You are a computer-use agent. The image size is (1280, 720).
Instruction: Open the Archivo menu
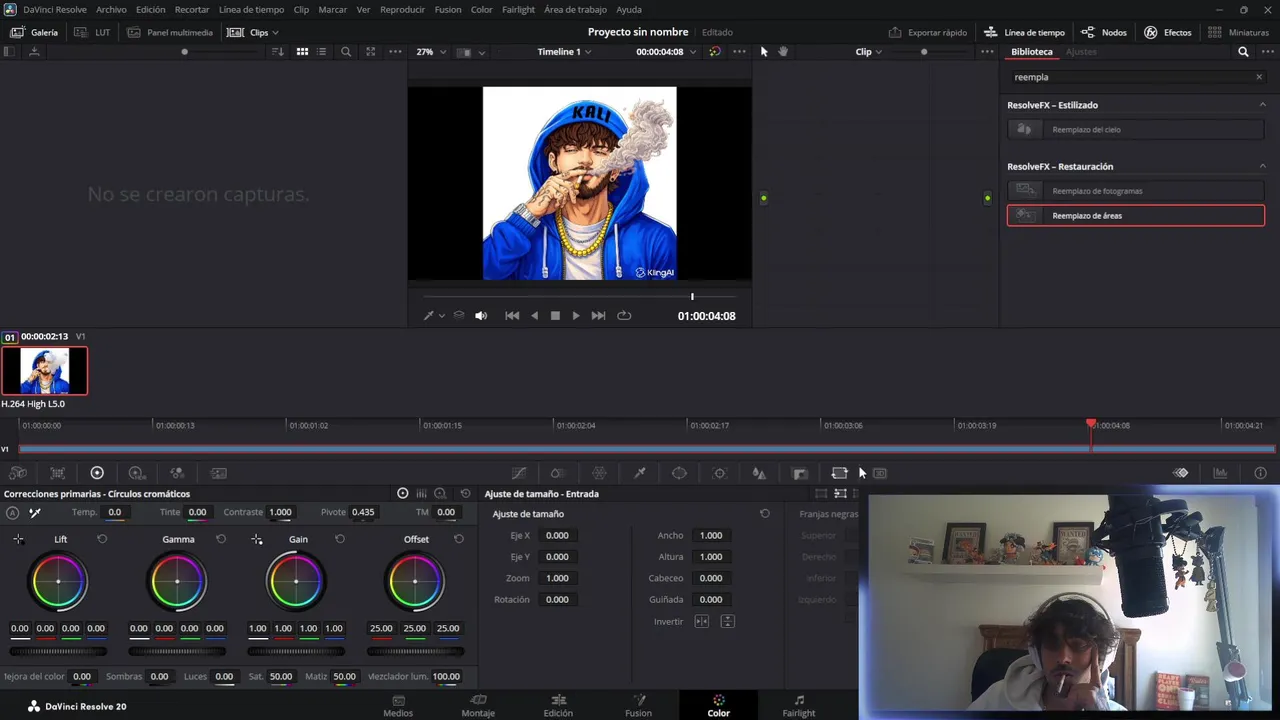[x=111, y=9]
